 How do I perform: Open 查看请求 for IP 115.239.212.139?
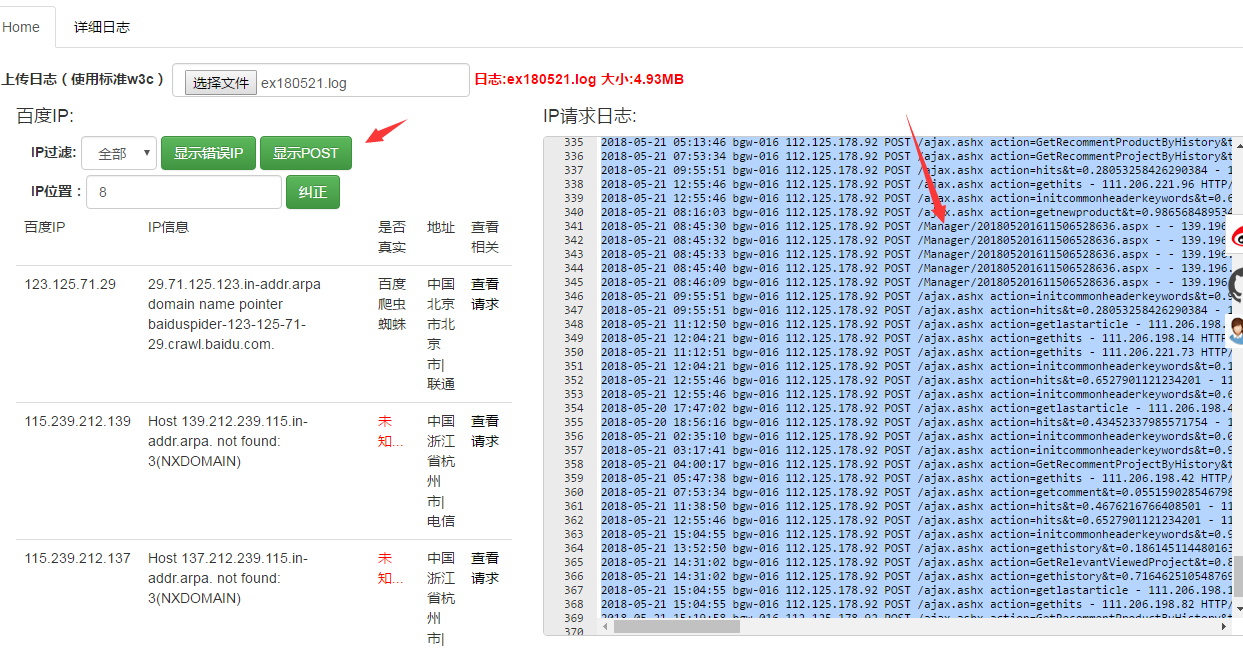(x=485, y=431)
